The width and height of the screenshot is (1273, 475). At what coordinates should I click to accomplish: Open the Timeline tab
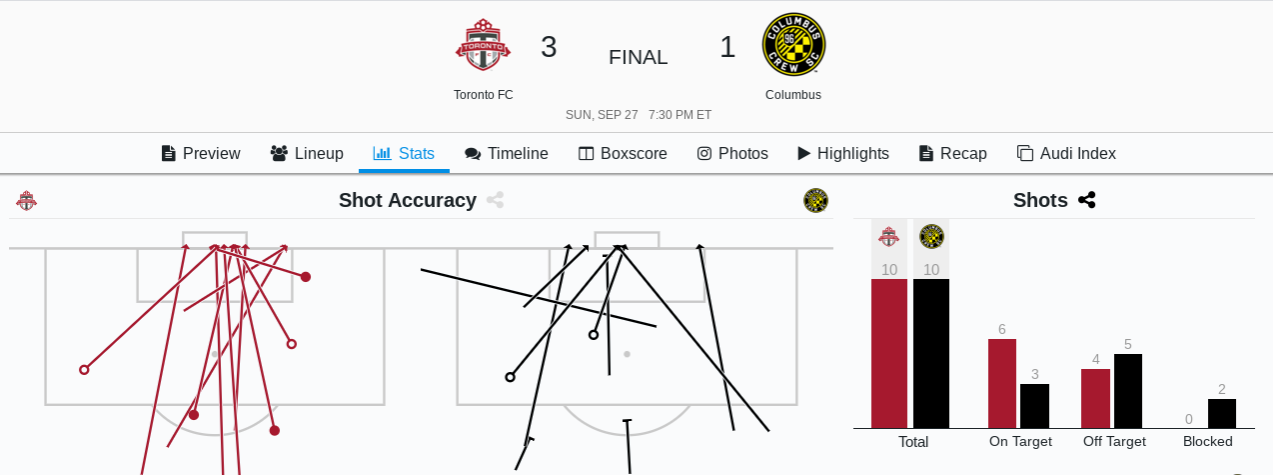506,153
